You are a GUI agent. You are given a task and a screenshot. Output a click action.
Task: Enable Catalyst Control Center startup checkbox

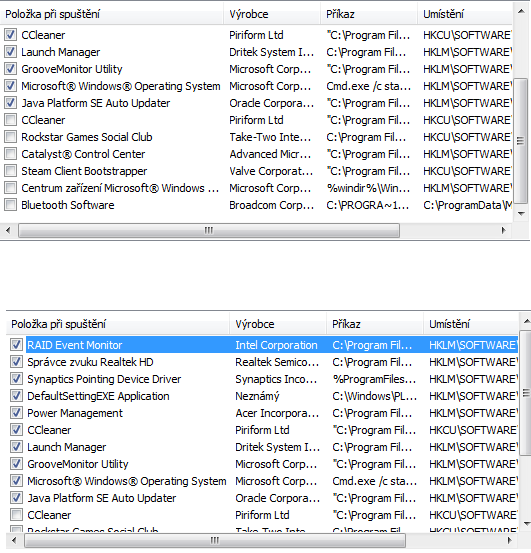coord(10,153)
